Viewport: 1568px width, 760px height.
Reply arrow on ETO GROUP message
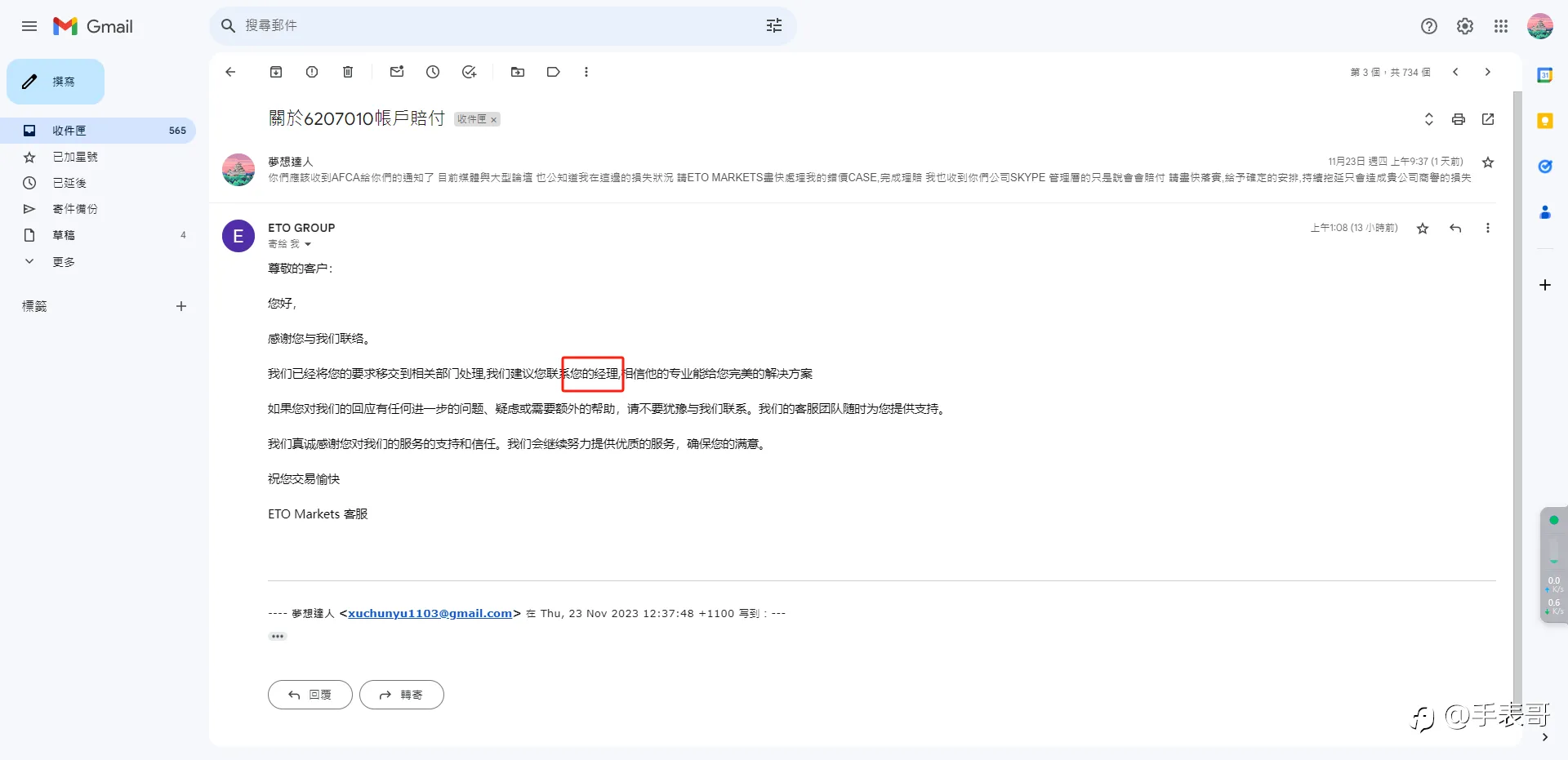(x=1455, y=228)
